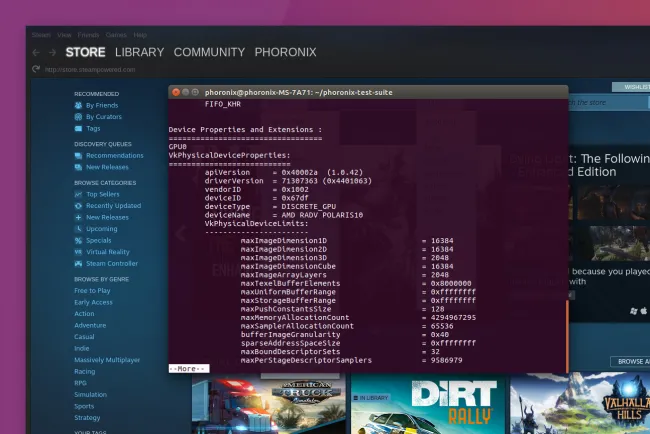The height and width of the screenshot is (434, 650).
Task: Browse the Specials category
Action: tap(99, 240)
